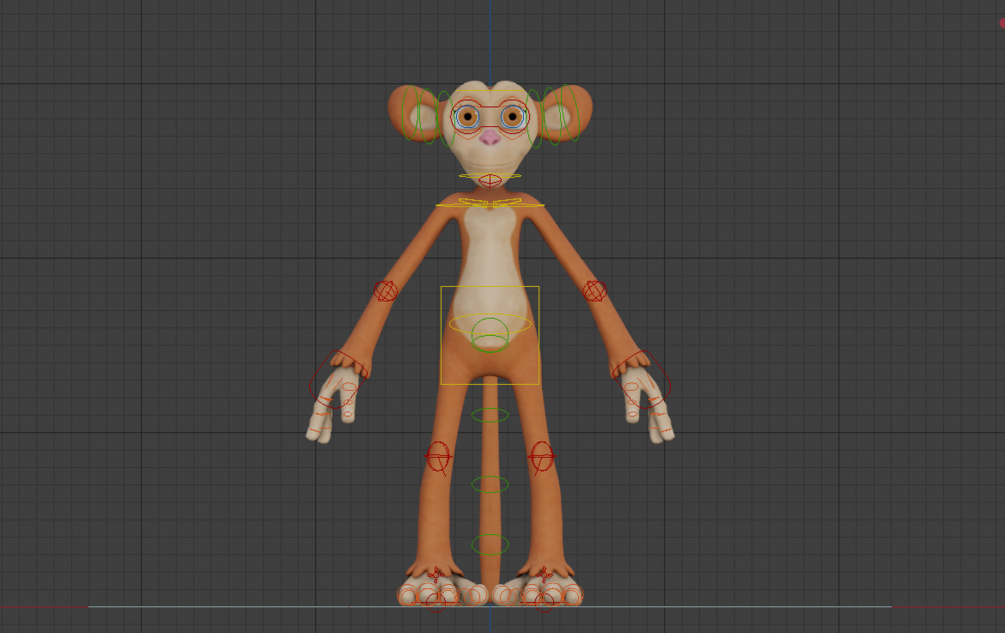Select the green pelvis circle control
The width and height of the screenshot is (1005, 633).
pos(490,334)
